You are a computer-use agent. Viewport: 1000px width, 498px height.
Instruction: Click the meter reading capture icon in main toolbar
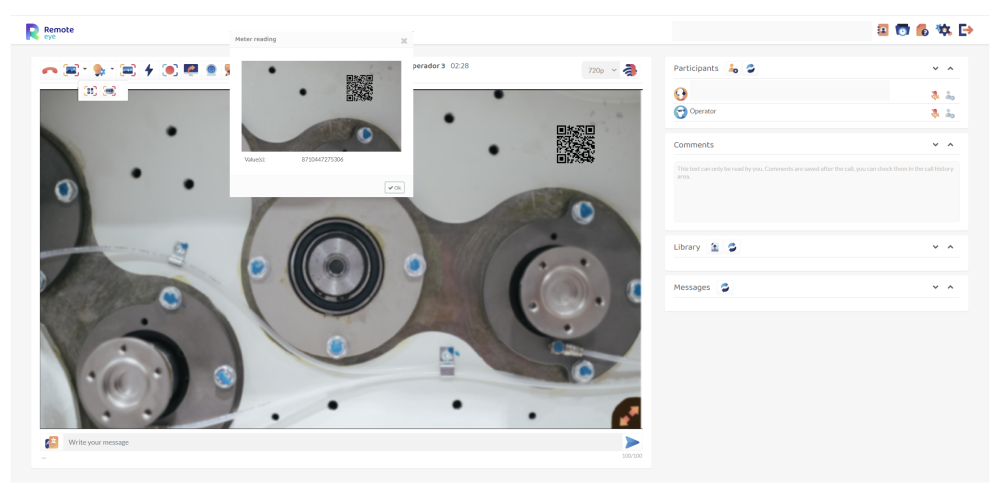point(128,70)
